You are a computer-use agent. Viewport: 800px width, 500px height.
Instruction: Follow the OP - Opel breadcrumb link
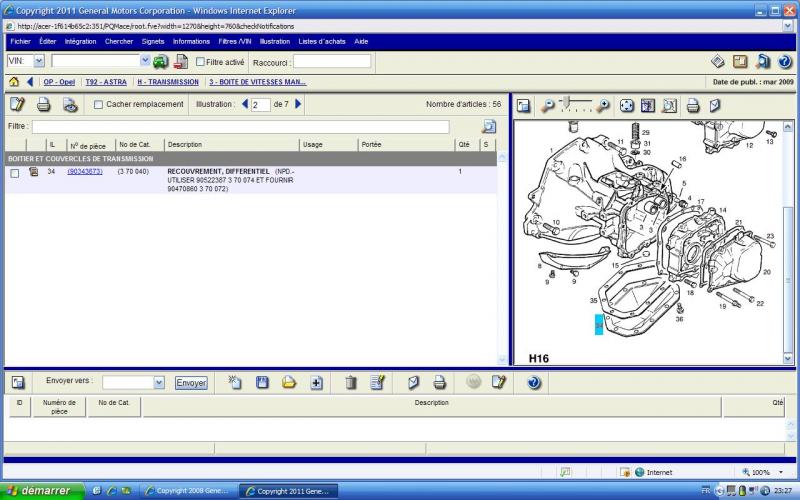click(x=59, y=82)
